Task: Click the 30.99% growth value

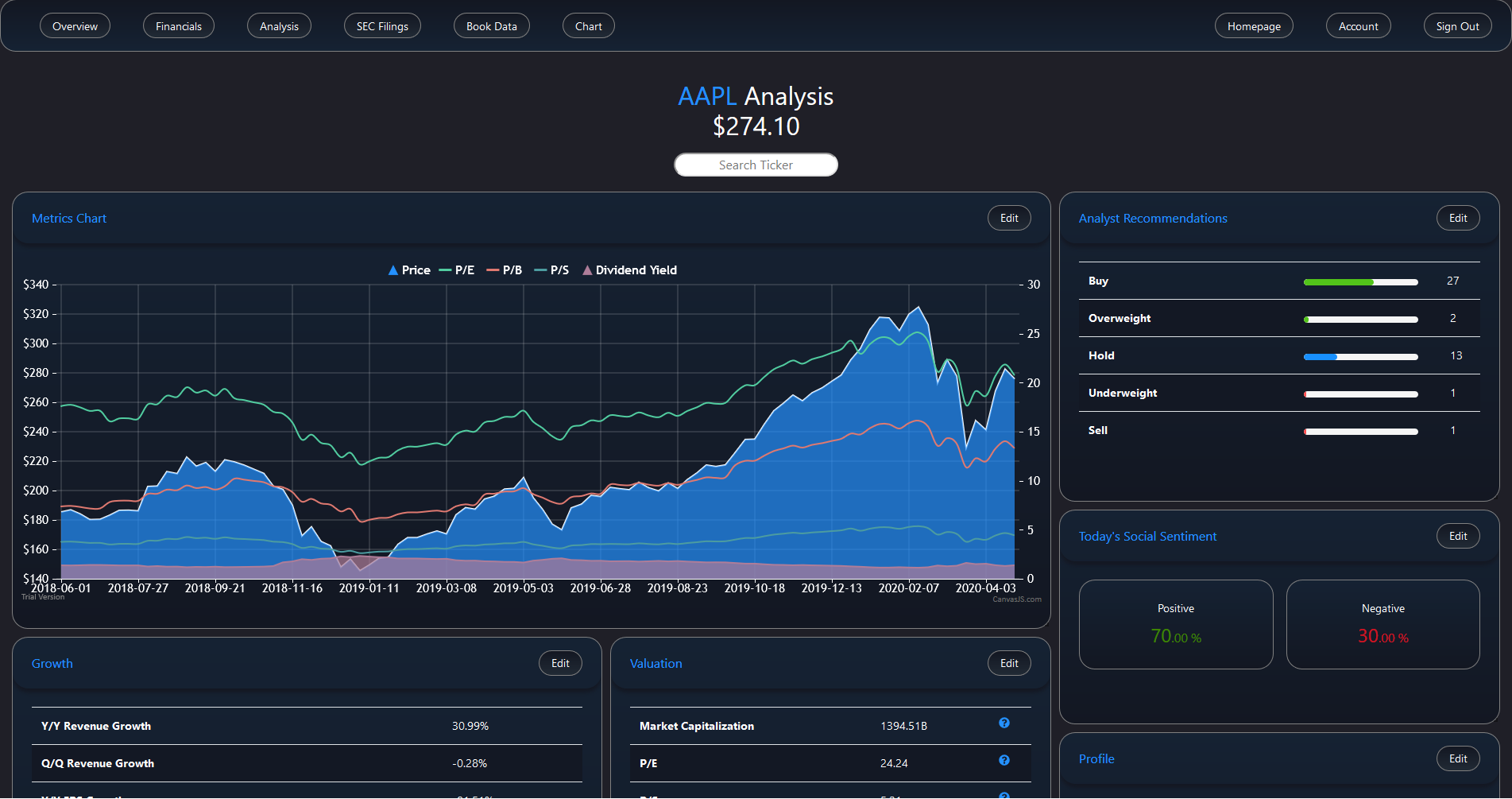Action: click(470, 726)
